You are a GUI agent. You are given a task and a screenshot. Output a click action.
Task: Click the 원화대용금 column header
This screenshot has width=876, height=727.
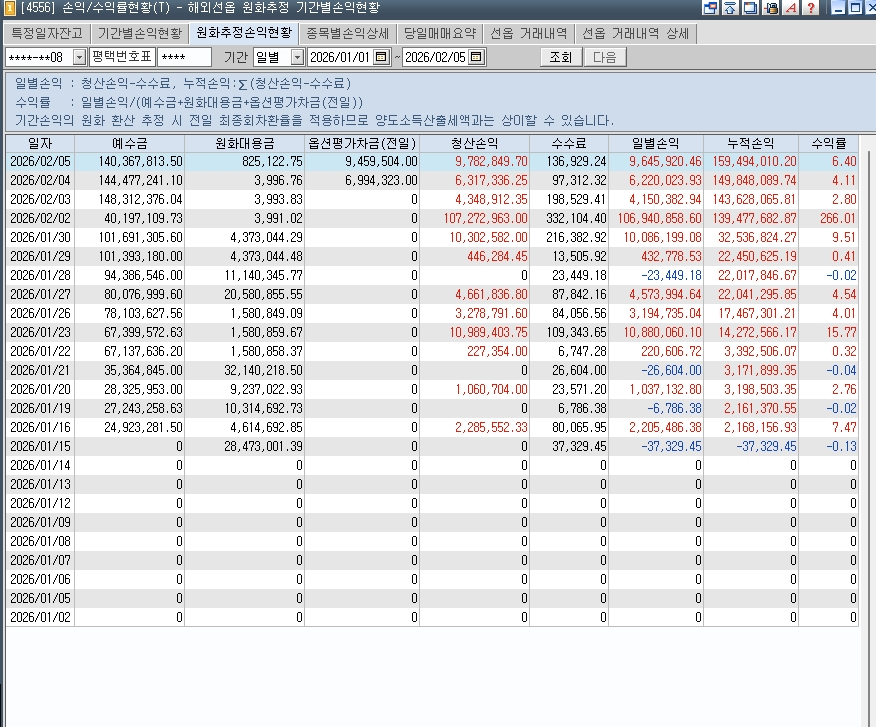(x=245, y=143)
